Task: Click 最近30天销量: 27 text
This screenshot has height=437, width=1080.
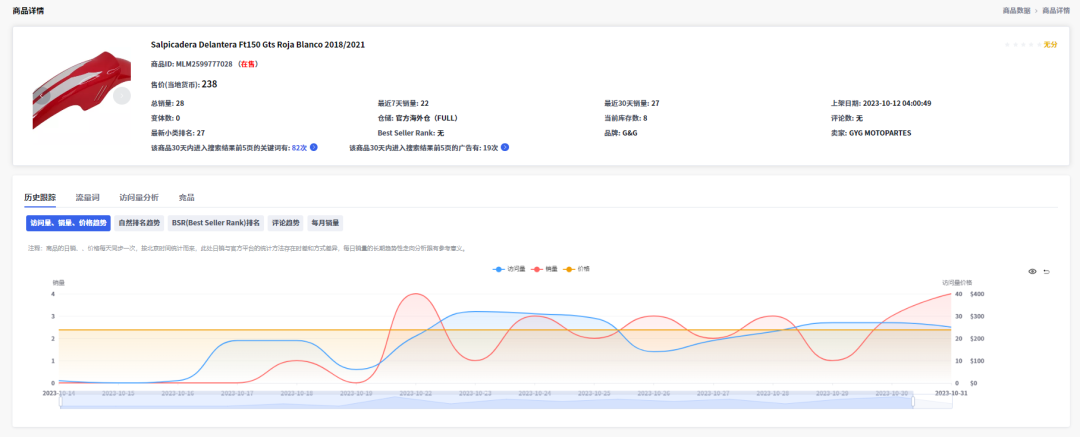Action: [632, 103]
